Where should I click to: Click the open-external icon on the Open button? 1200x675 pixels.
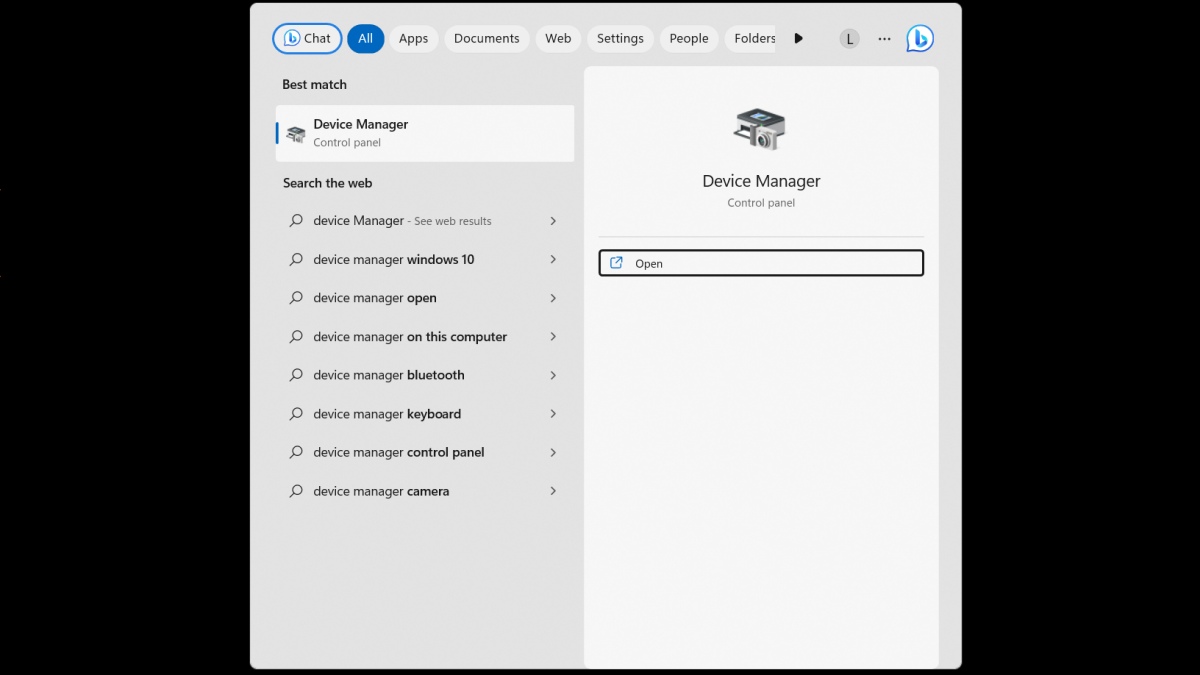tap(616, 263)
